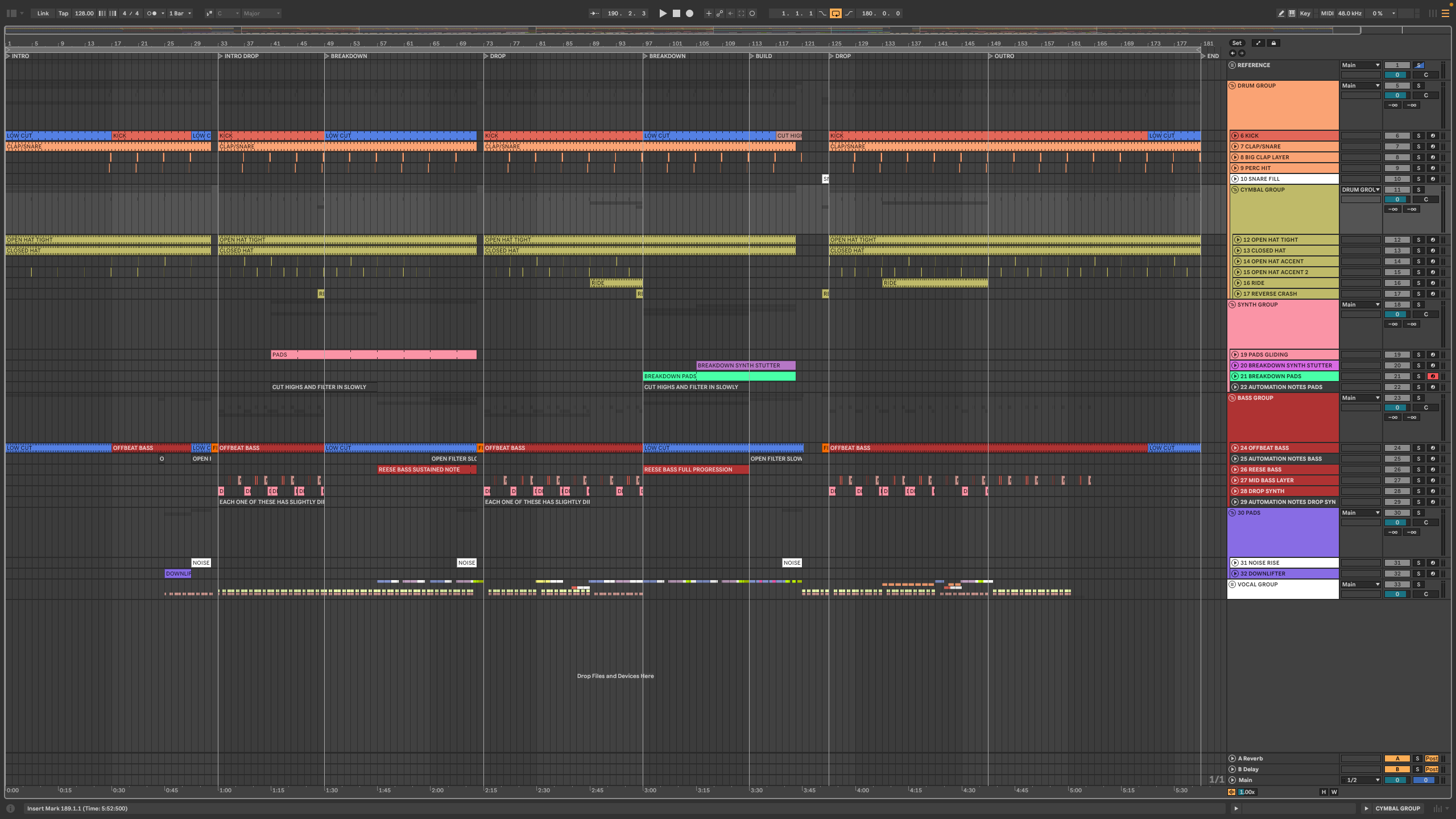
Task: Toggle the clip warp waveform icon near 1.00x
Action: (x=1232, y=792)
